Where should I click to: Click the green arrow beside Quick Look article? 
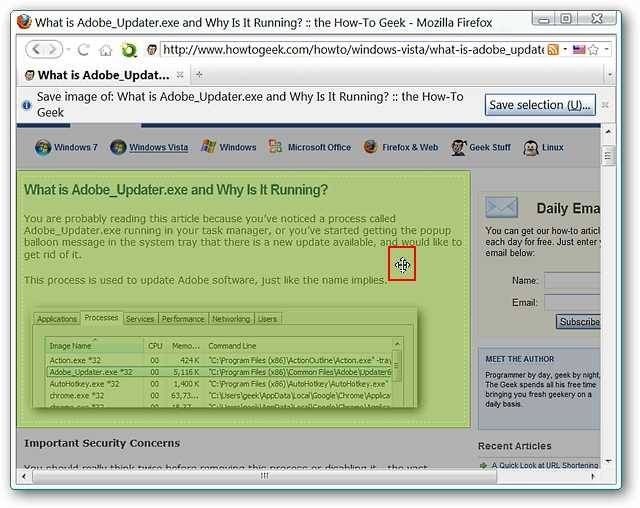click(x=484, y=465)
